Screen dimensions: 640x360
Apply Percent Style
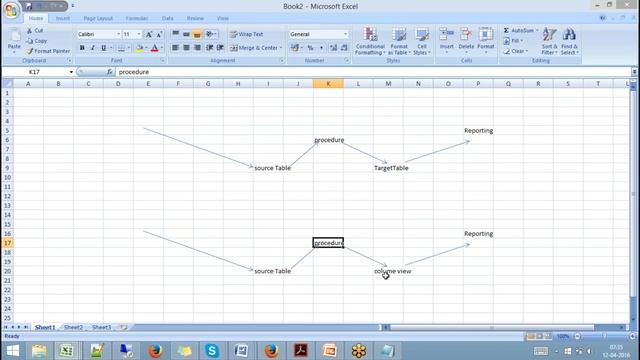click(x=311, y=48)
